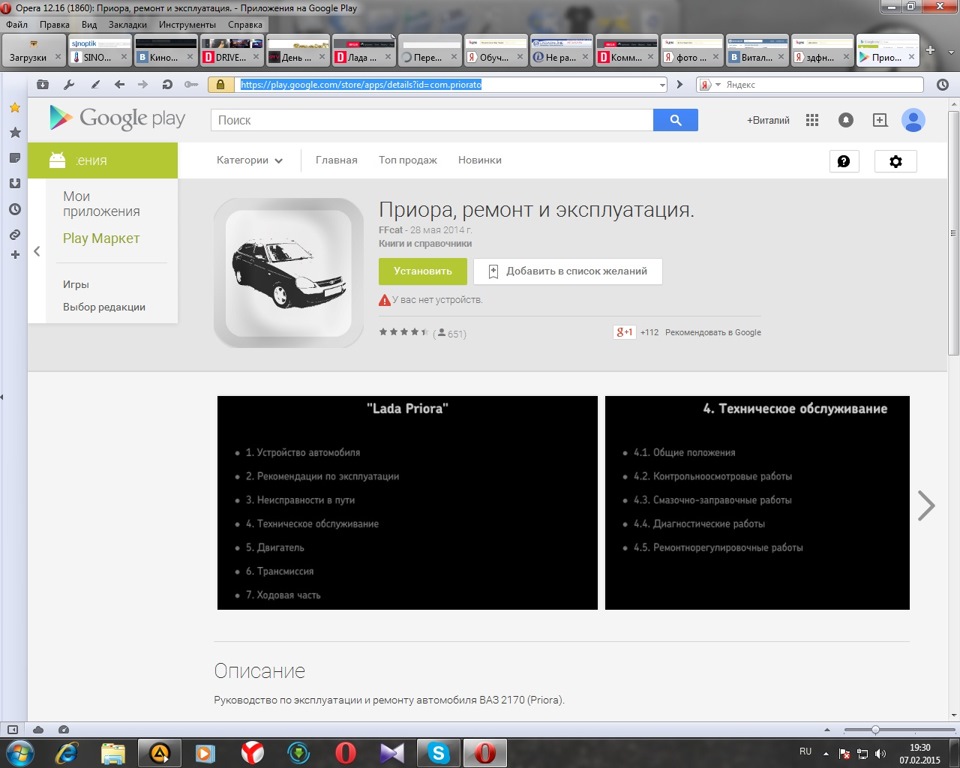The image size is (960, 768).
Task: Open the links chain icon in the sidebar
Action: [15, 235]
